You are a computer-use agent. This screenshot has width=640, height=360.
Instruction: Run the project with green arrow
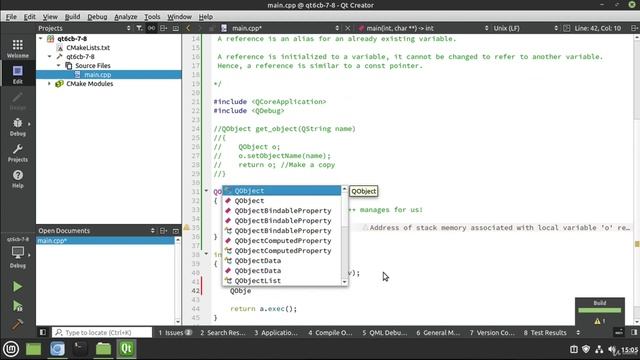(17, 287)
